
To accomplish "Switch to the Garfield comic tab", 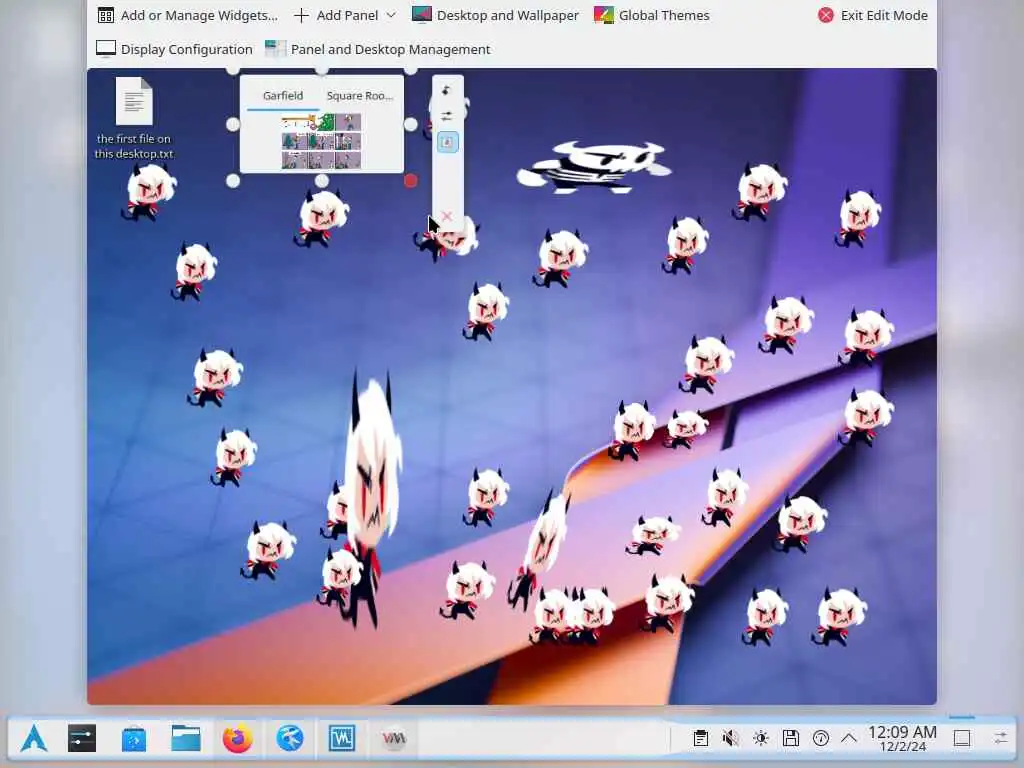I will click(283, 95).
